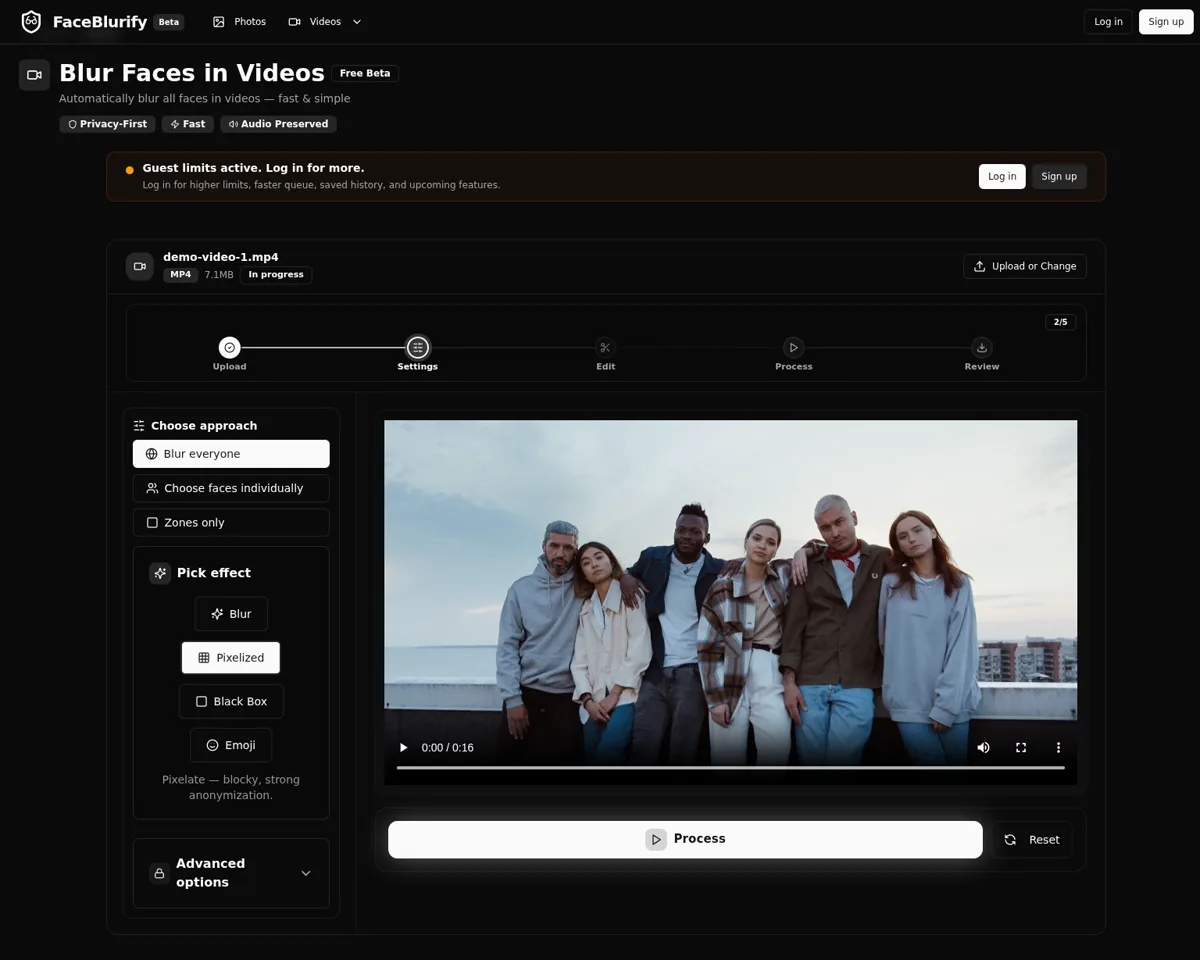Expand the Advanced options panel

tap(306, 873)
